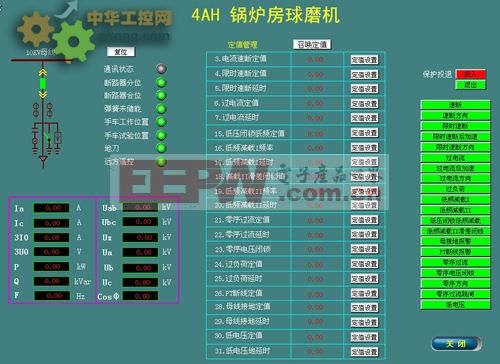Toggle the 低电压 protection button at the list bottom
The height and width of the screenshot is (364, 500).
(455, 304)
